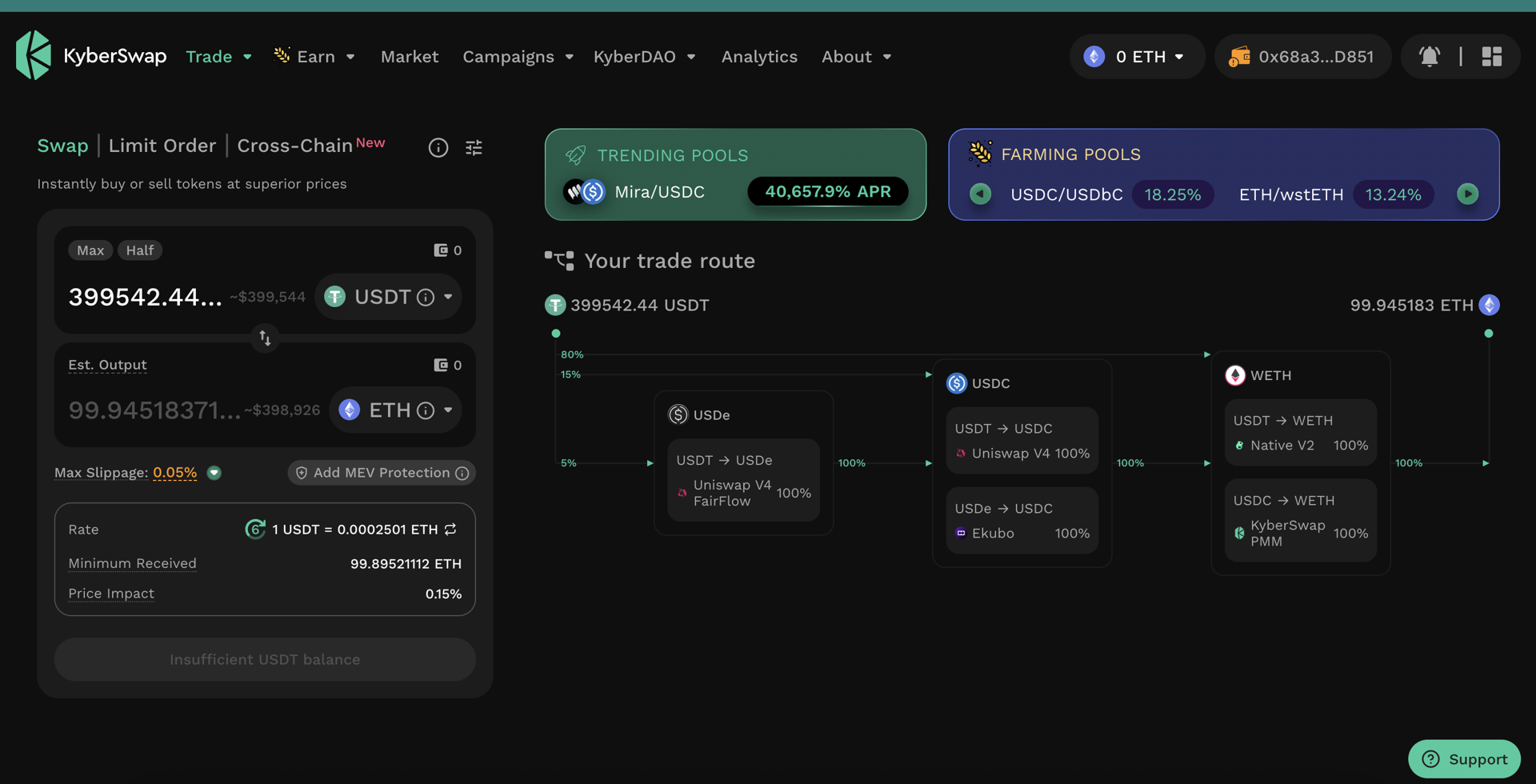This screenshot has height=784, width=1536.
Task: Click the USDT amount input field
Action: click(146, 296)
